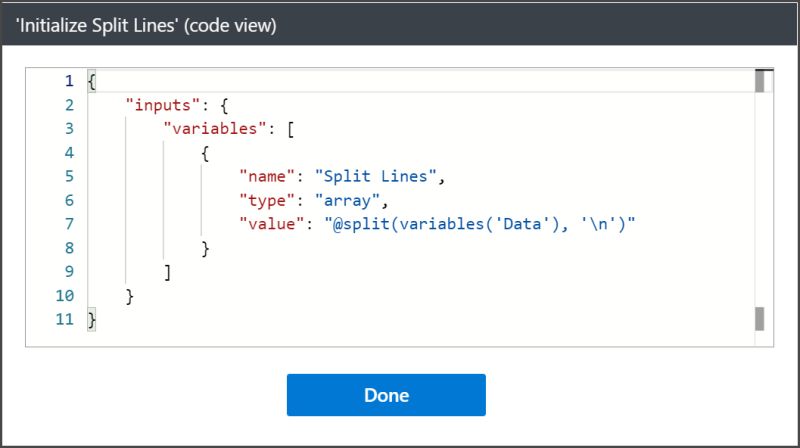The width and height of the screenshot is (800, 448).
Task: Click the "value" key on line 7
Action: point(271,224)
